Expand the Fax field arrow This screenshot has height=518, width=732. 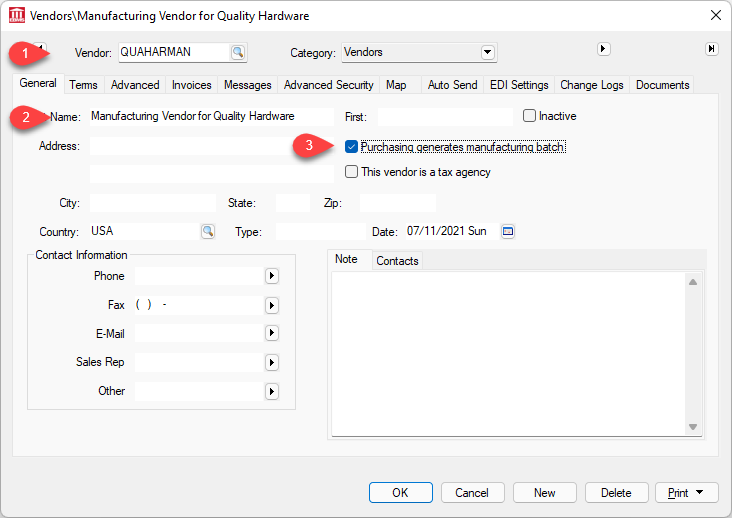(272, 305)
